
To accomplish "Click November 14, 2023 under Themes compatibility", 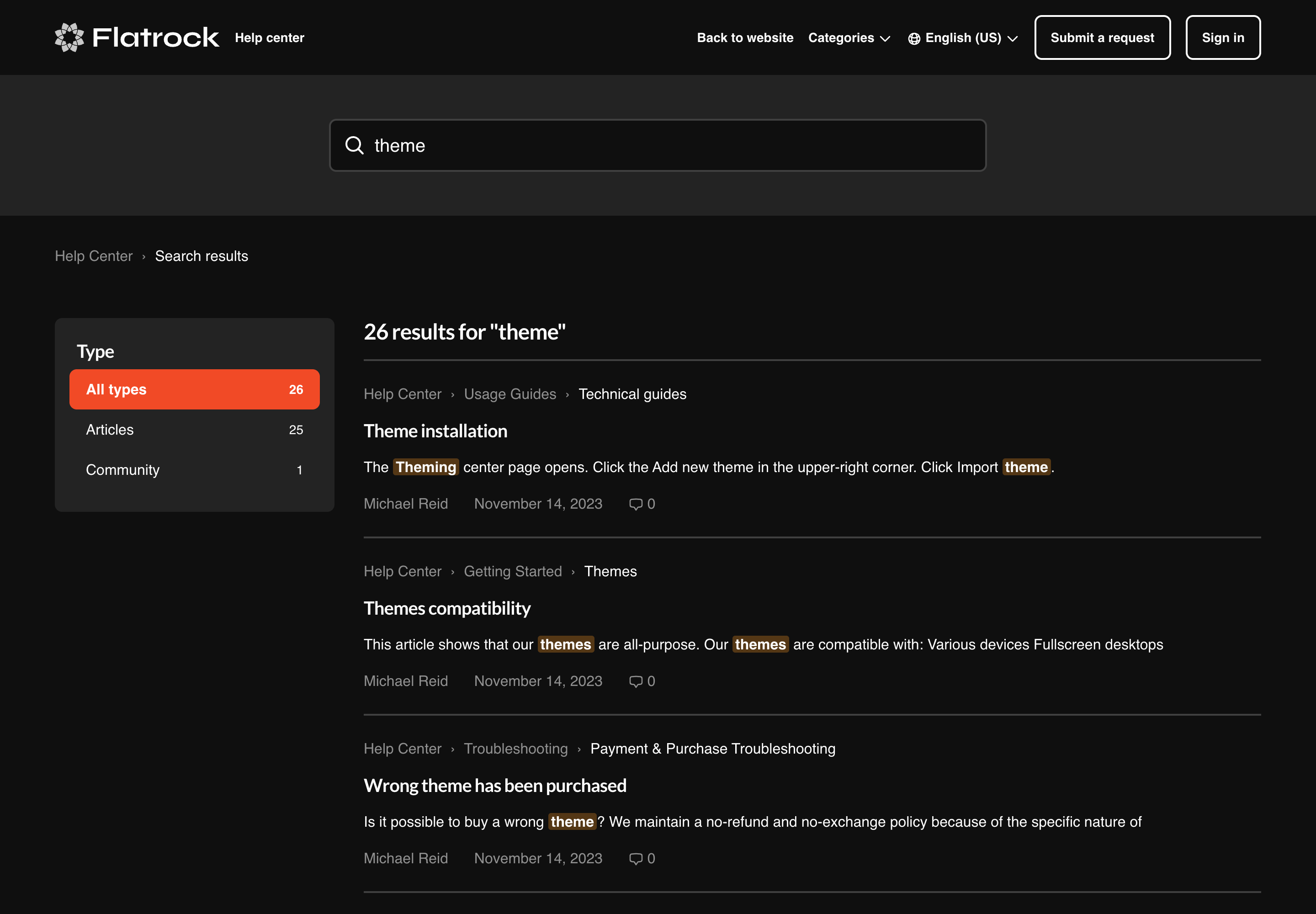I will [538, 681].
